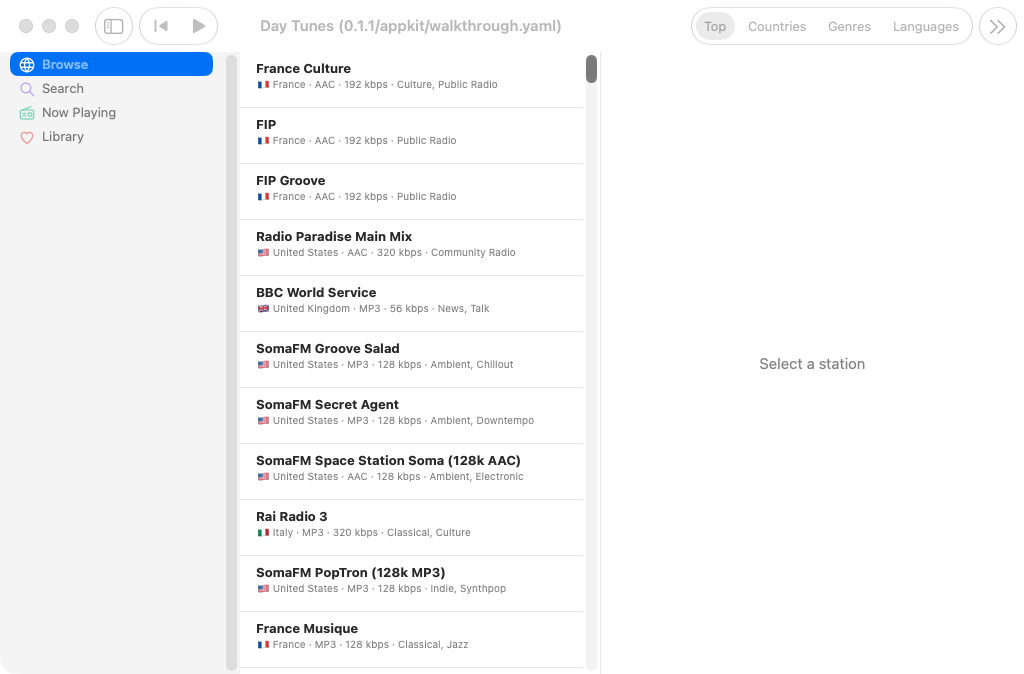The image size is (1024, 674).
Task: Select Radio Paradise Main Mix
Action: click(411, 248)
